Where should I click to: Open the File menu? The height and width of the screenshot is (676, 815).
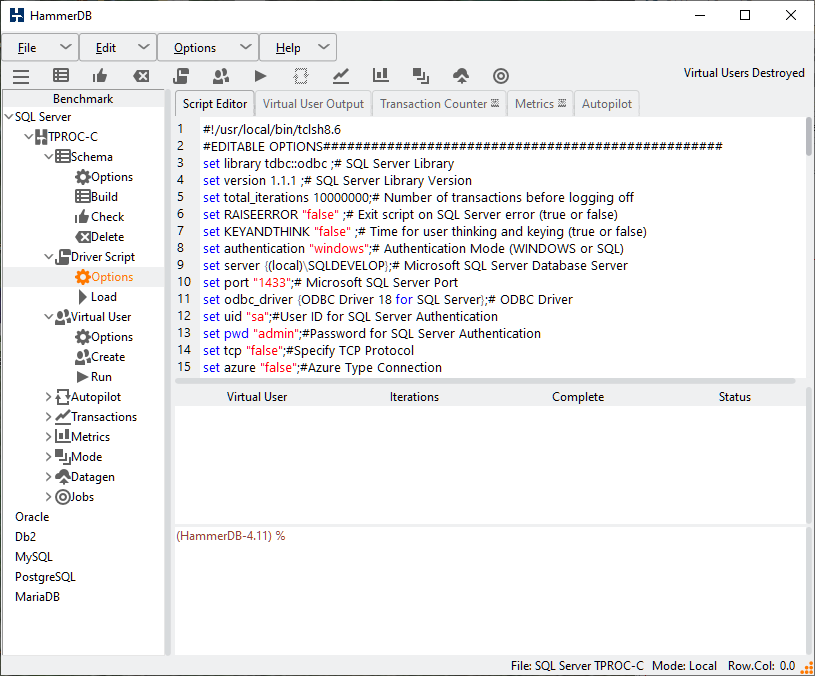(x=40, y=48)
